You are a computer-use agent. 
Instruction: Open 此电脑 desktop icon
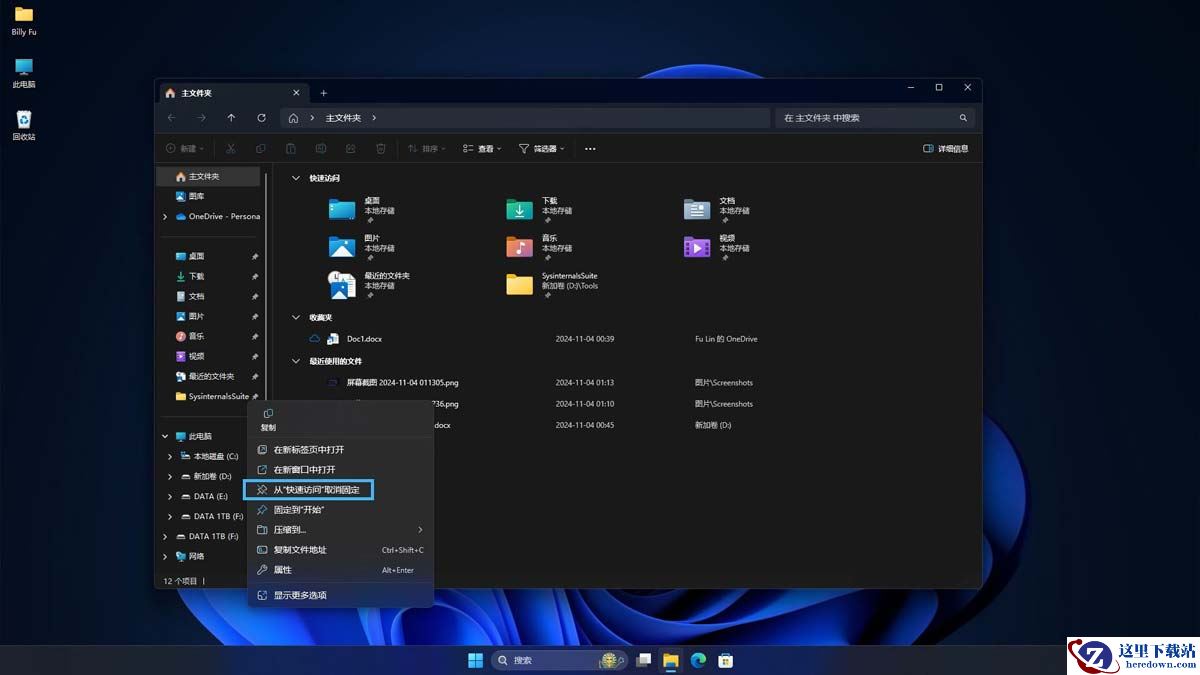click(x=24, y=72)
